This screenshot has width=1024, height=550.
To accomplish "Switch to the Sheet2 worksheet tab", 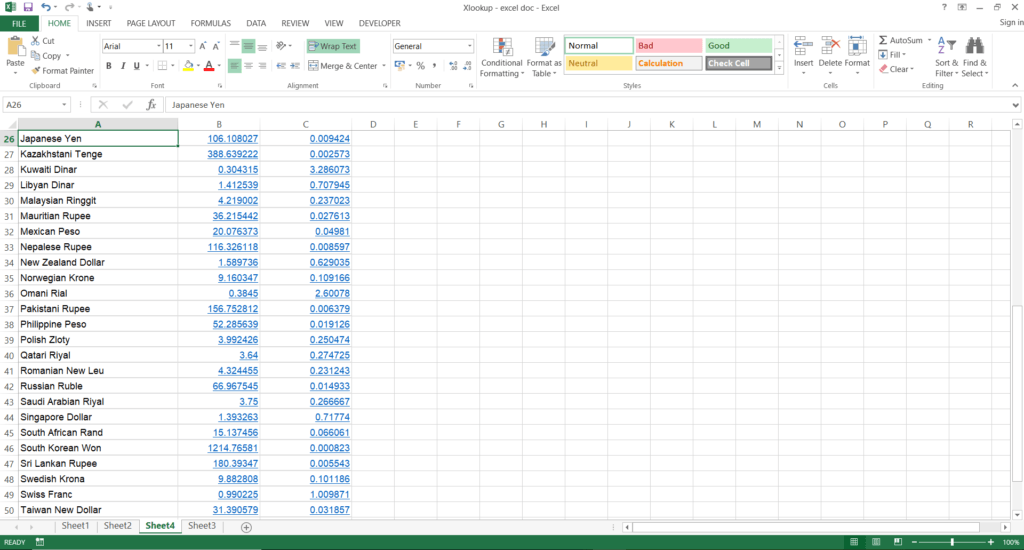I will click(x=117, y=525).
